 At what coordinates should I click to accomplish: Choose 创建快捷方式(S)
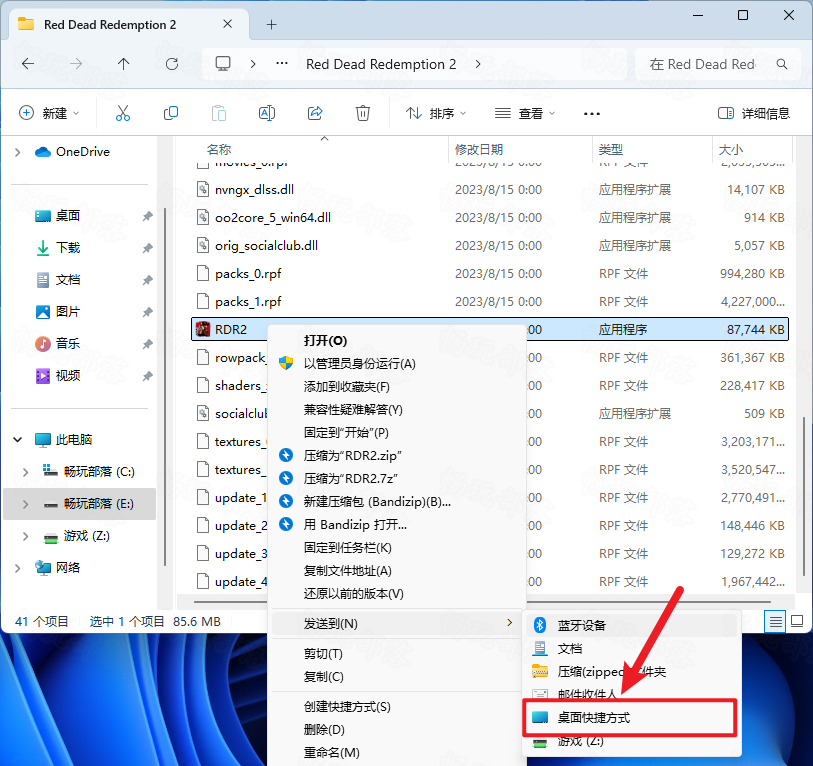click(x=397, y=707)
